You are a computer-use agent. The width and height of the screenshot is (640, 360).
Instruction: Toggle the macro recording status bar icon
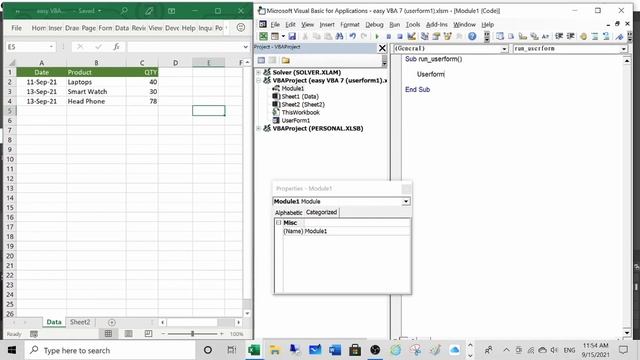coord(34,334)
